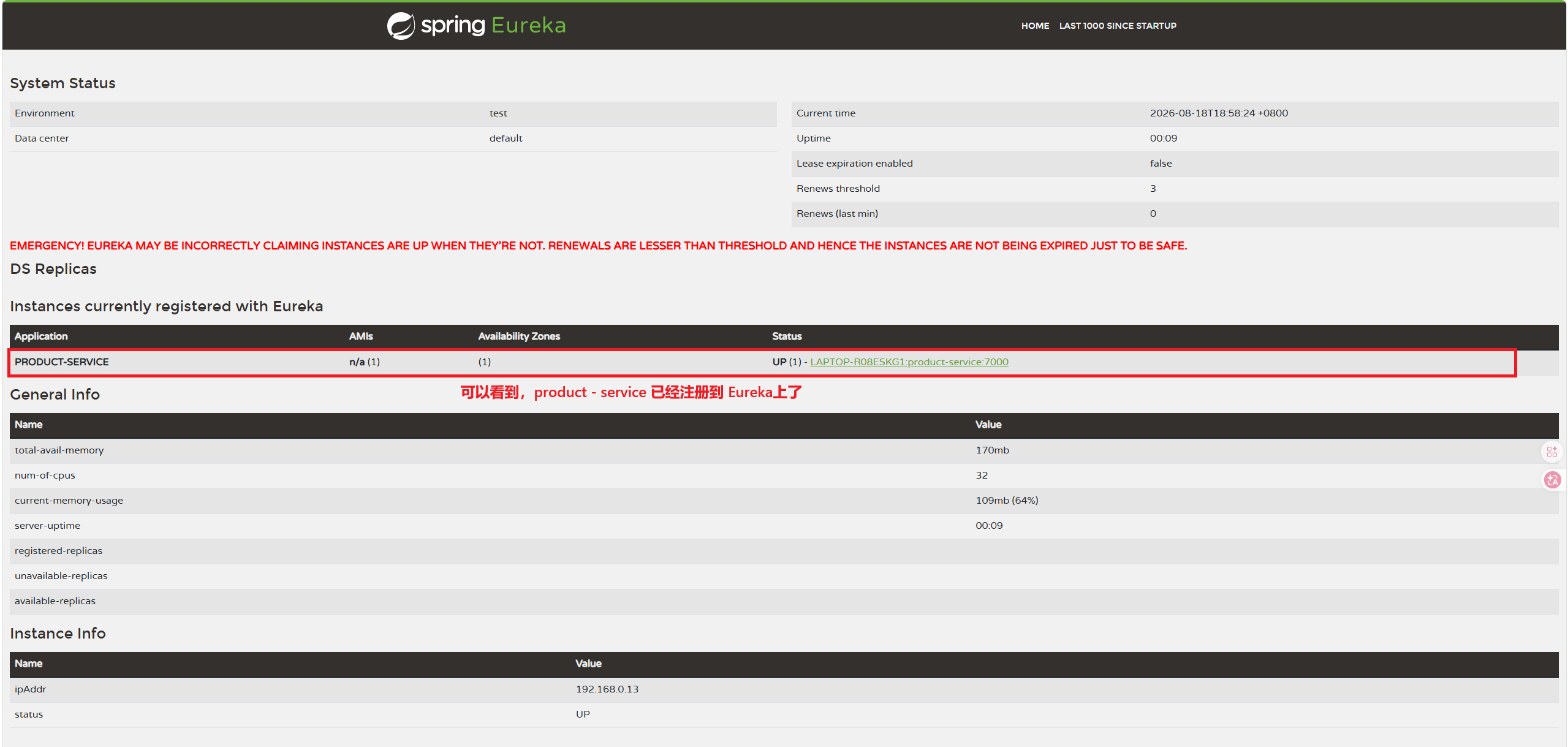Click the System Status heading

(62, 83)
